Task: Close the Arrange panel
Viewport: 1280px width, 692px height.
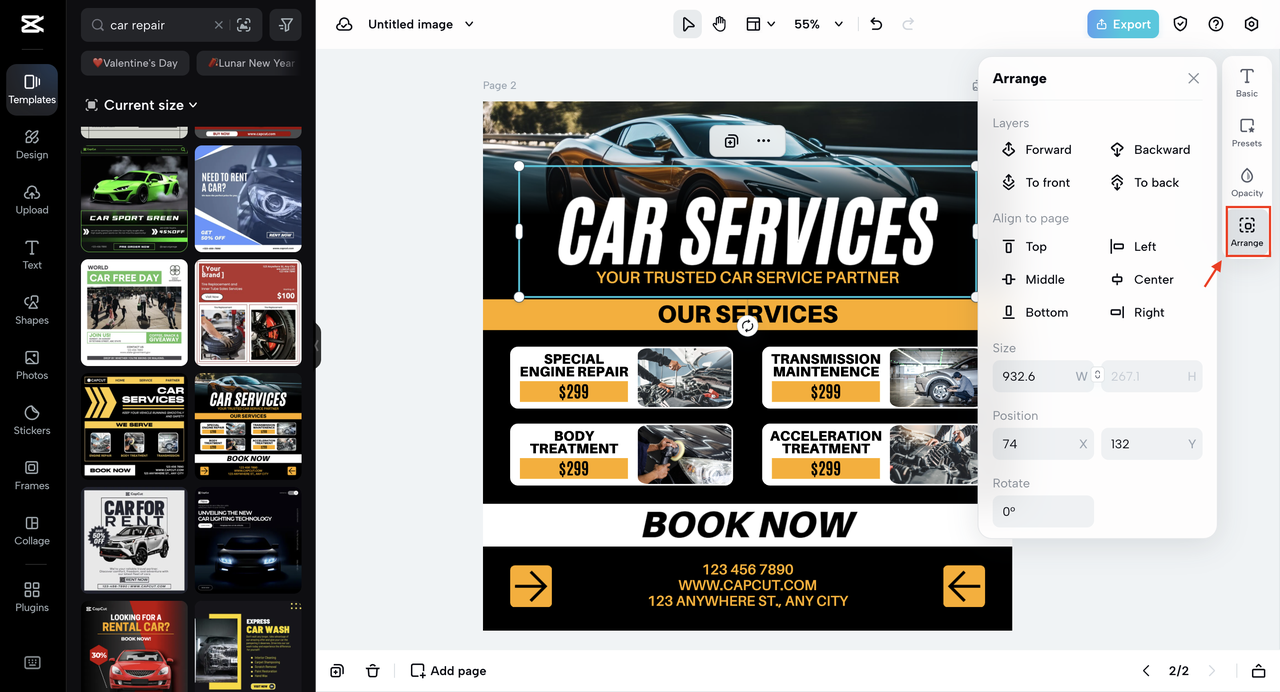Action: (x=1193, y=78)
